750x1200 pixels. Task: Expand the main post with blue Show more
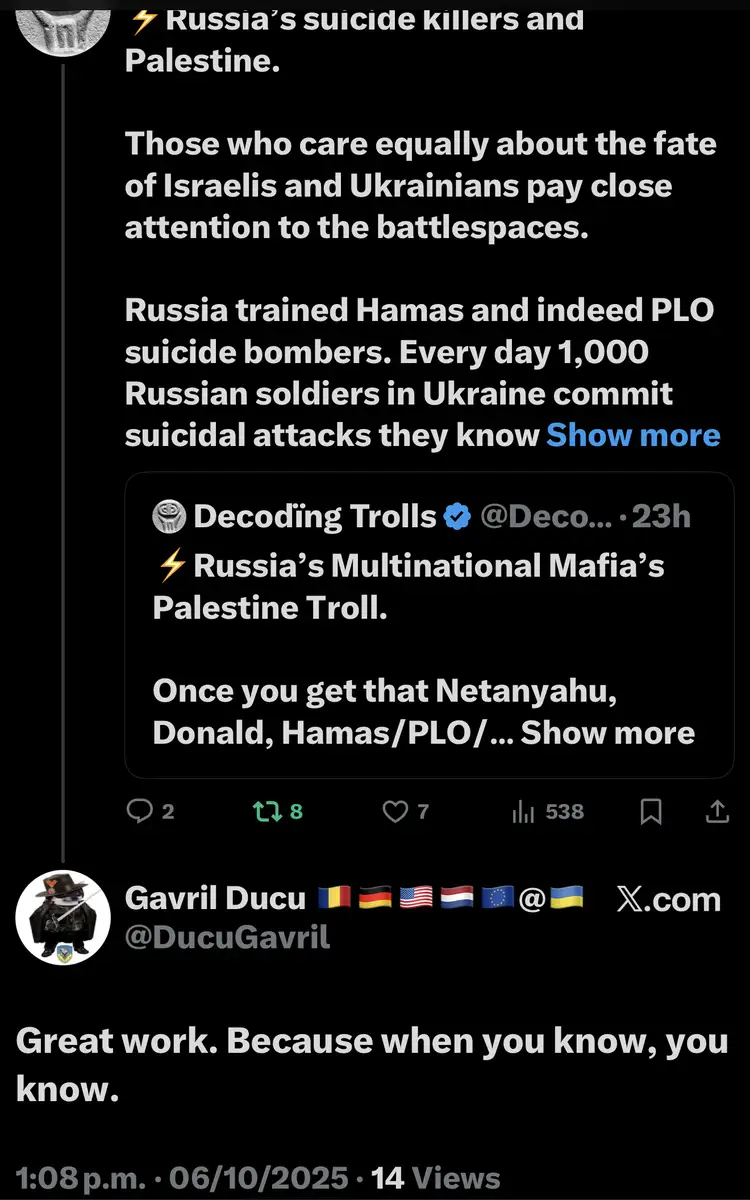pyautogui.click(x=633, y=435)
